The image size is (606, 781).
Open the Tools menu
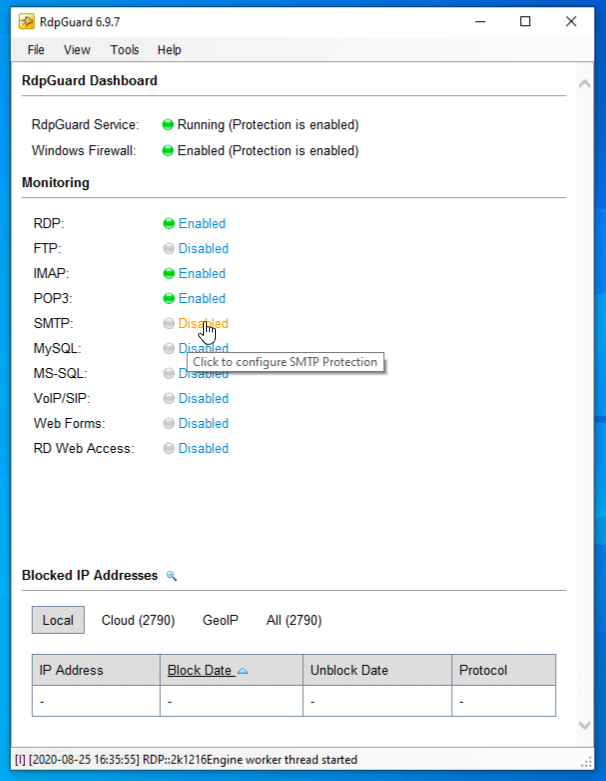click(x=125, y=50)
